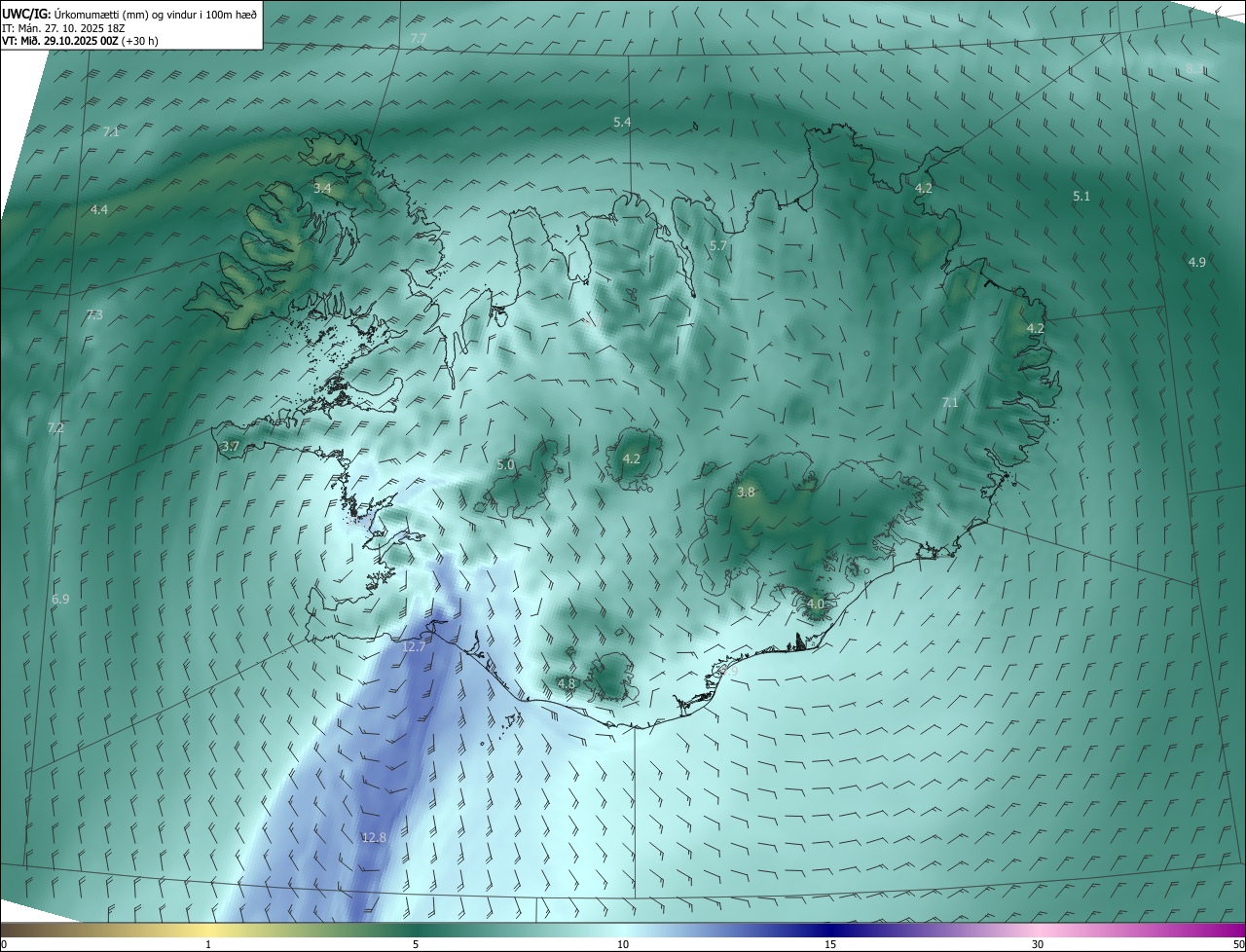Click the '1' tick on the color scale
1246x952 pixels.
[x=208, y=944]
